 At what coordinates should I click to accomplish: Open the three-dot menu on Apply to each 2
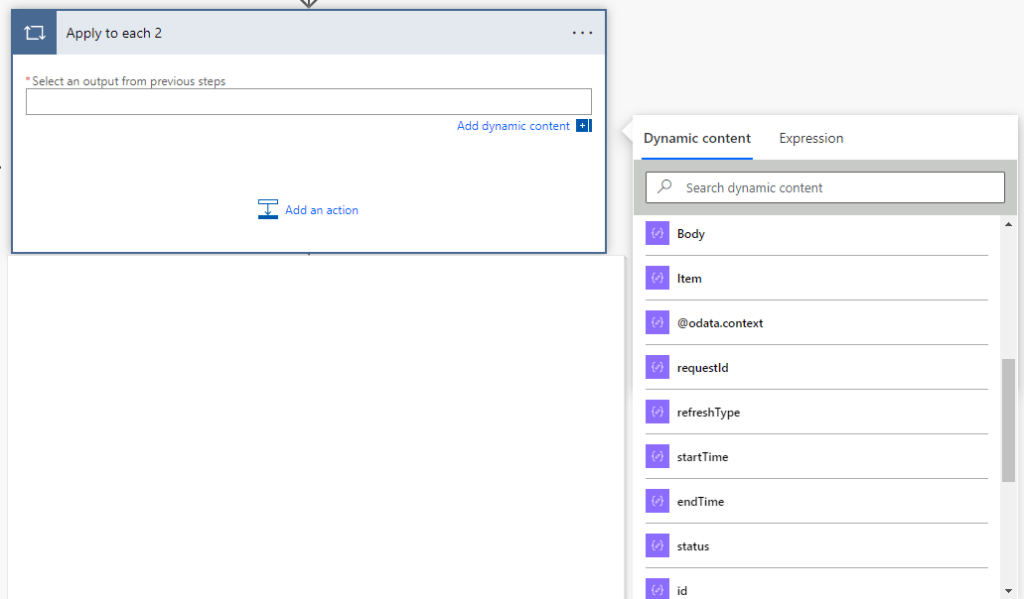(582, 33)
